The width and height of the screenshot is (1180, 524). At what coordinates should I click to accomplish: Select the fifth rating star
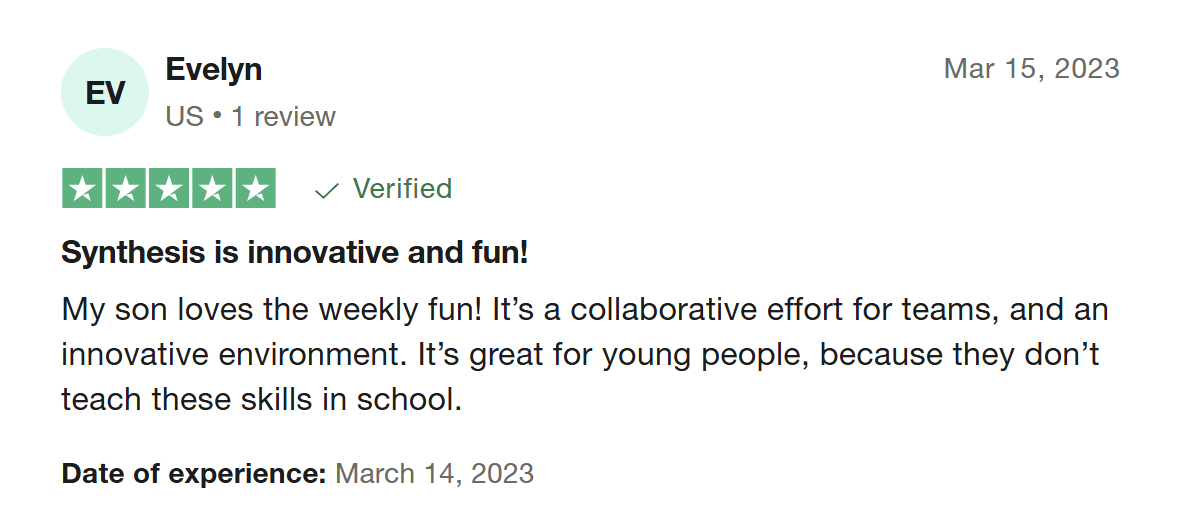255,188
